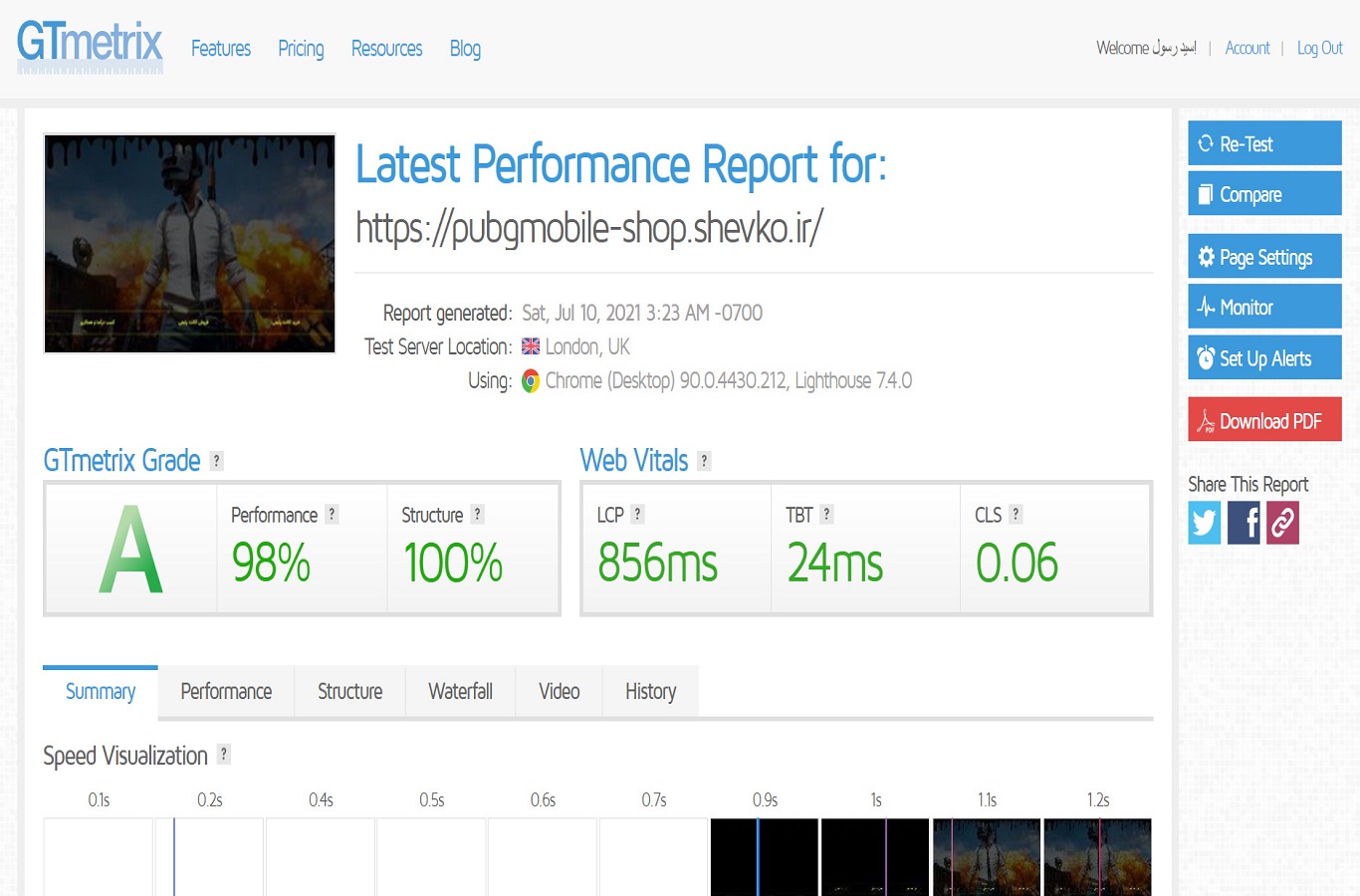Image resolution: width=1360 pixels, height=896 pixels.
Task: Click the 100% structure score
Action: [x=453, y=562]
